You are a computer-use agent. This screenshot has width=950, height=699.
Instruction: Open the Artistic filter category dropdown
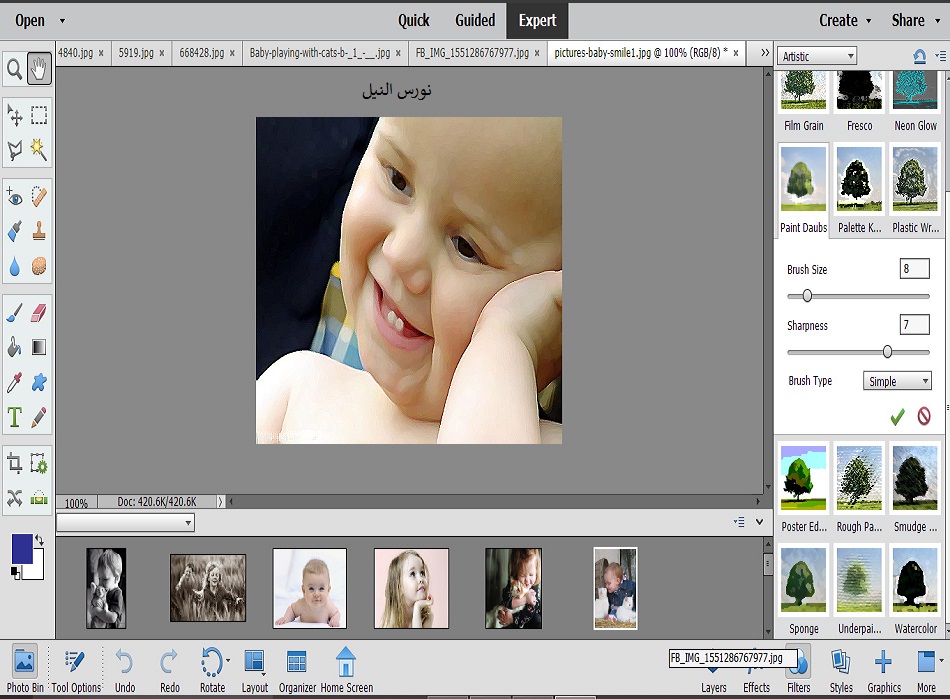[818, 56]
